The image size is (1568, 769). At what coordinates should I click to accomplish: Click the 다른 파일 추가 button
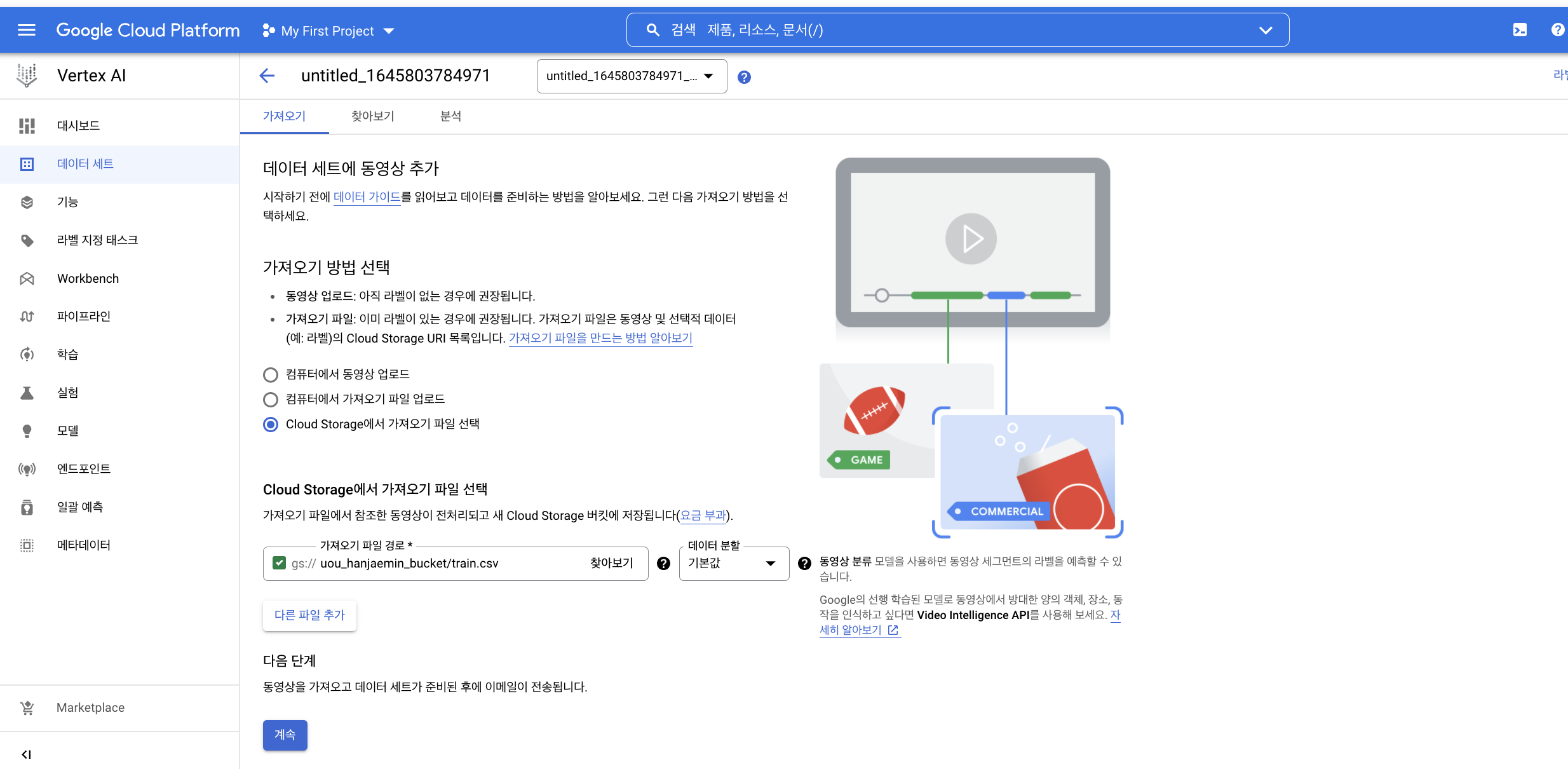(309, 615)
